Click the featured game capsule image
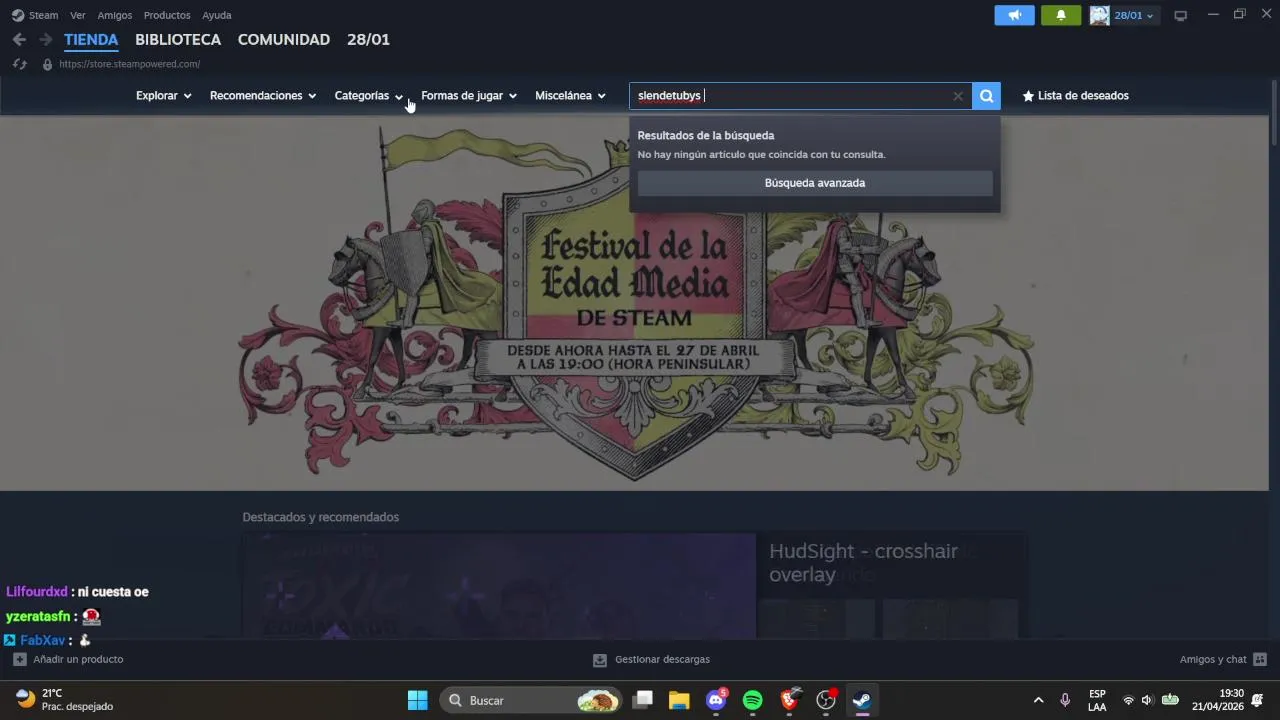Image resolution: width=1280 pixels, height=720 pixels. (x=499, y=587)
